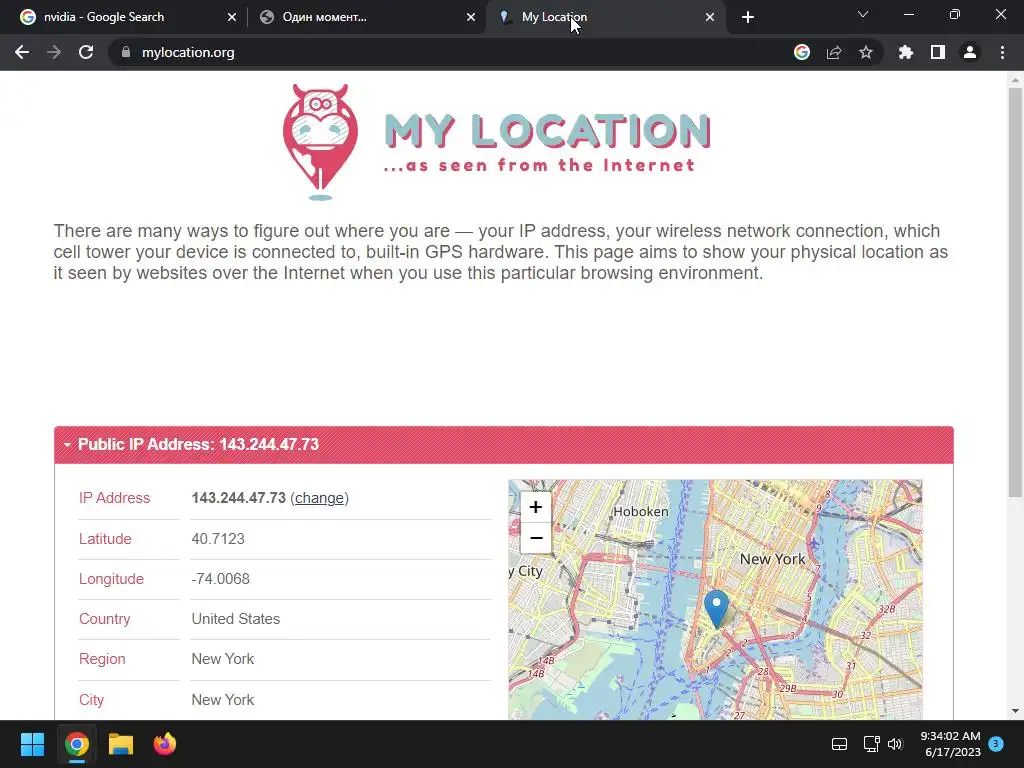Image resolution: width=1024 pixels, height=768 pixels.
Task: Click the Hoboken label on the map
Action: point(641,511)
